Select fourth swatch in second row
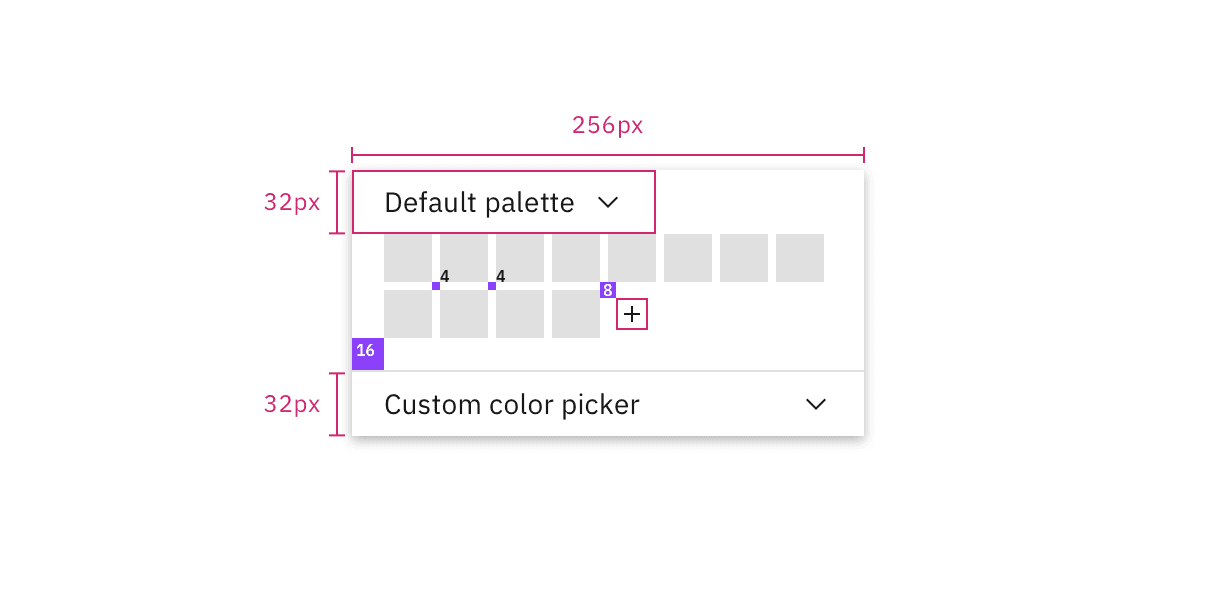 576,314
